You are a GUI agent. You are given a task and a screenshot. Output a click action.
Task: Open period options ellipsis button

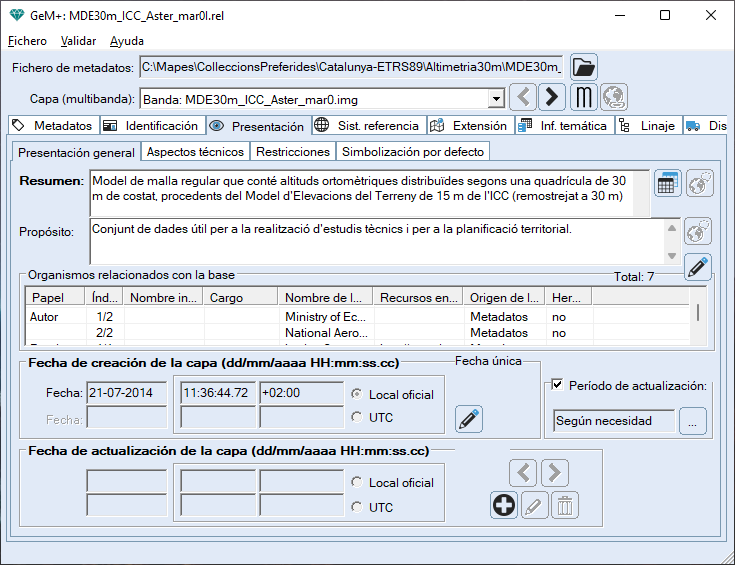(692, 421)
